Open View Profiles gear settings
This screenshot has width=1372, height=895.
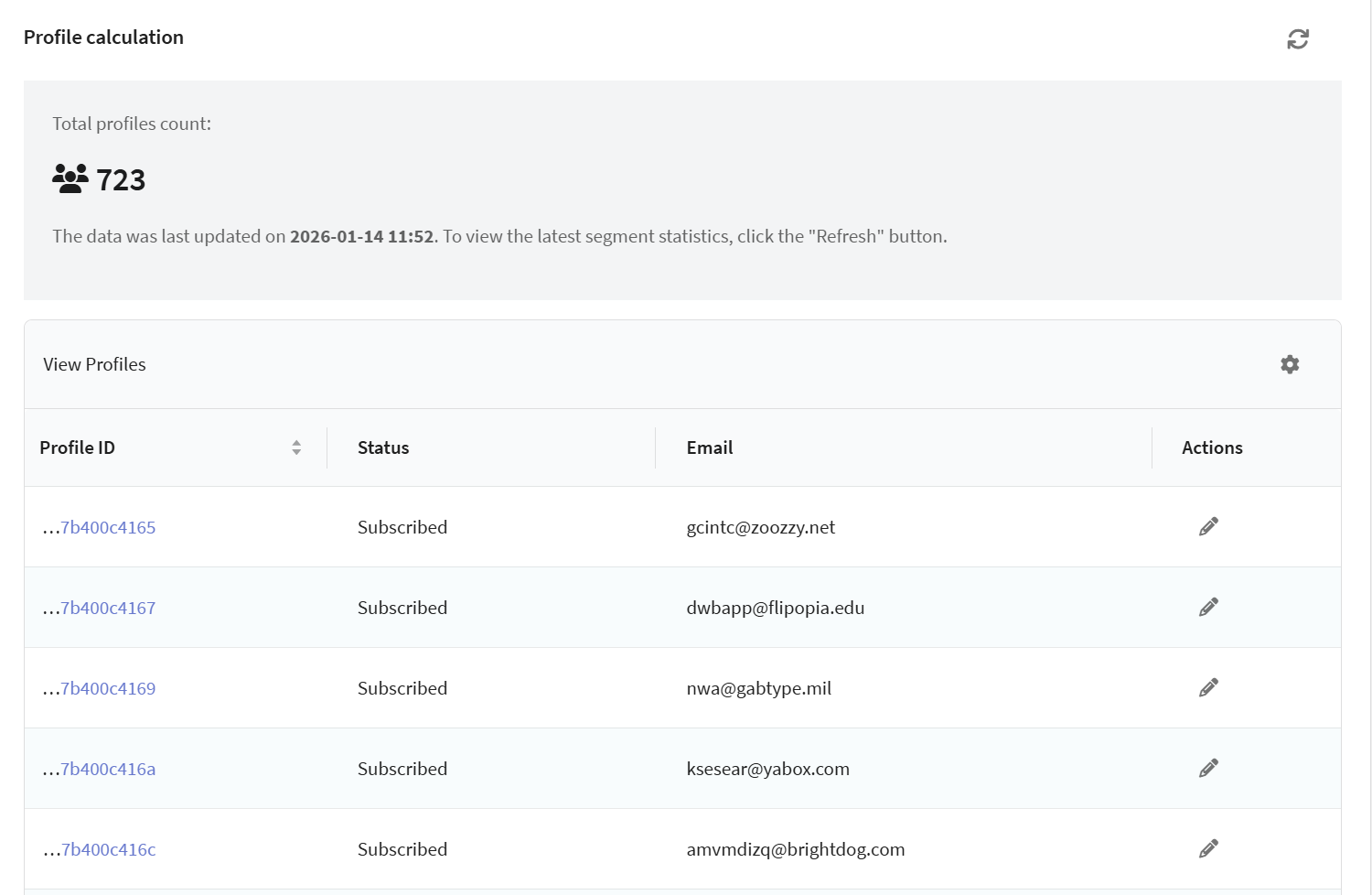(x=1290, y=364)
